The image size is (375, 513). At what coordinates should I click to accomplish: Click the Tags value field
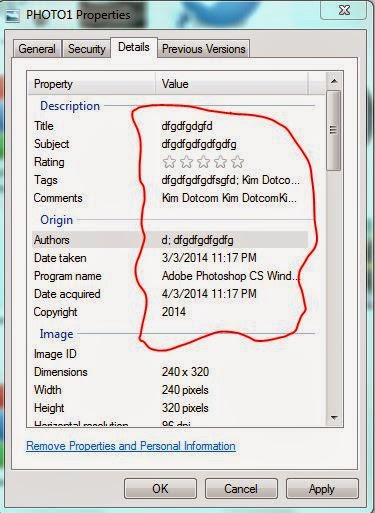point(231,180)
